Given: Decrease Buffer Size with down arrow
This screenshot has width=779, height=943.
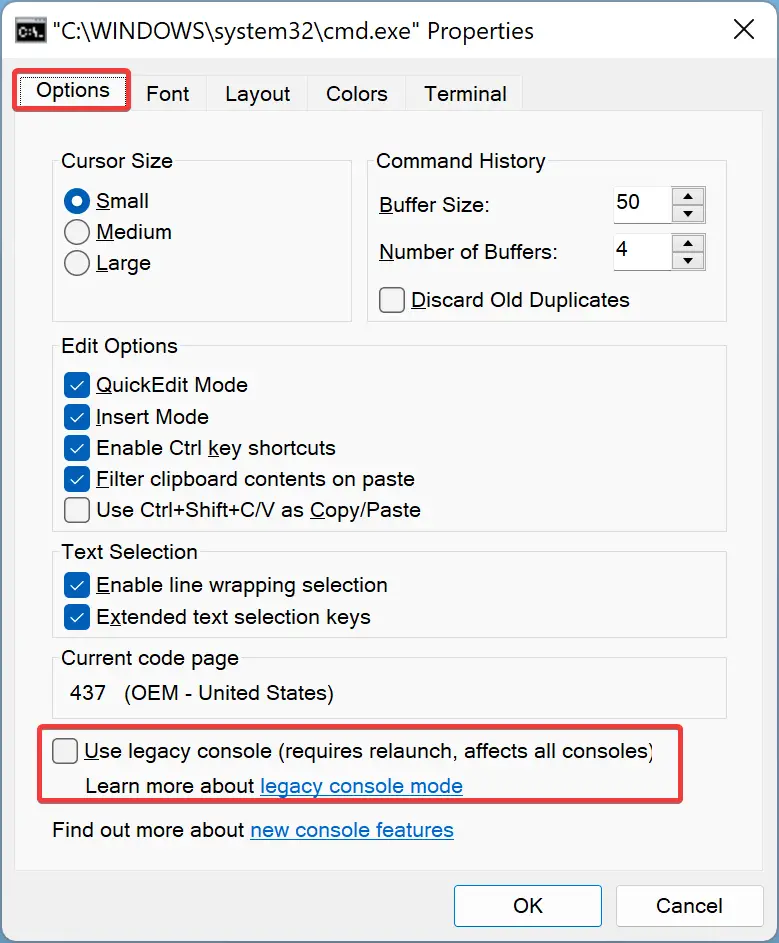Looking at the screenshot, I should pos(688,213).
